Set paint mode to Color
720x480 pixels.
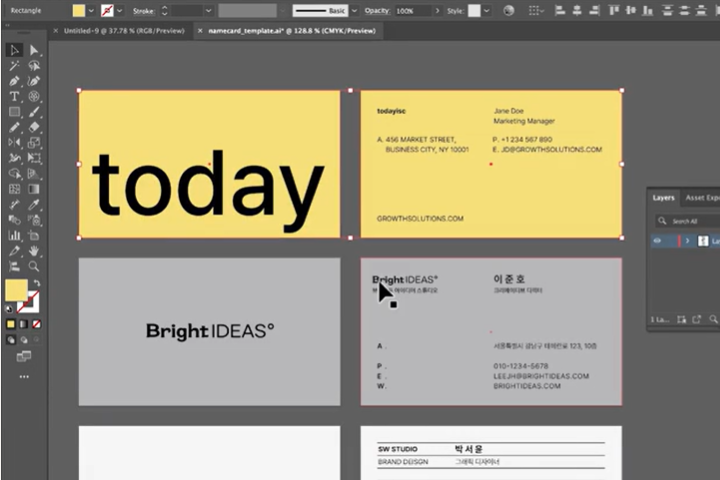tap(11, 324)
